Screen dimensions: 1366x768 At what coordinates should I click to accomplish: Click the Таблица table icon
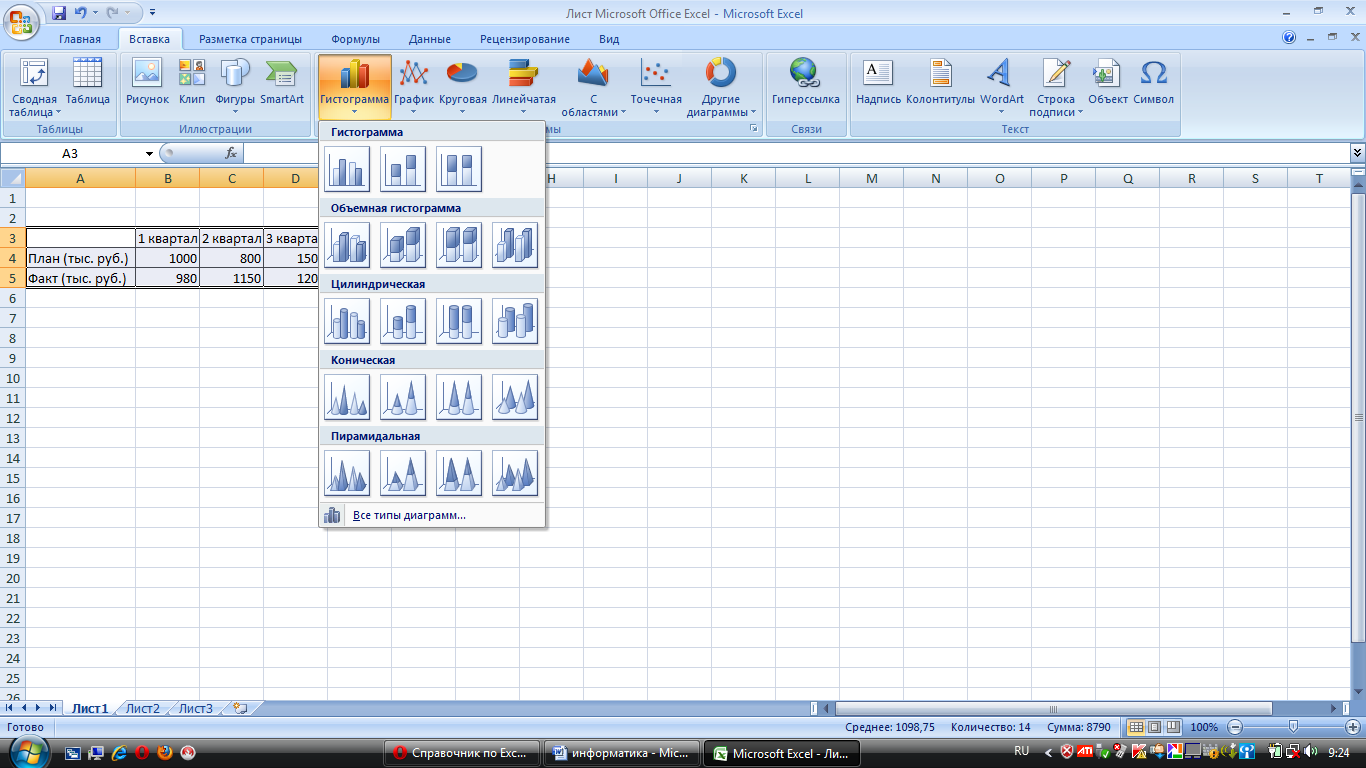(x=88, y=83)
